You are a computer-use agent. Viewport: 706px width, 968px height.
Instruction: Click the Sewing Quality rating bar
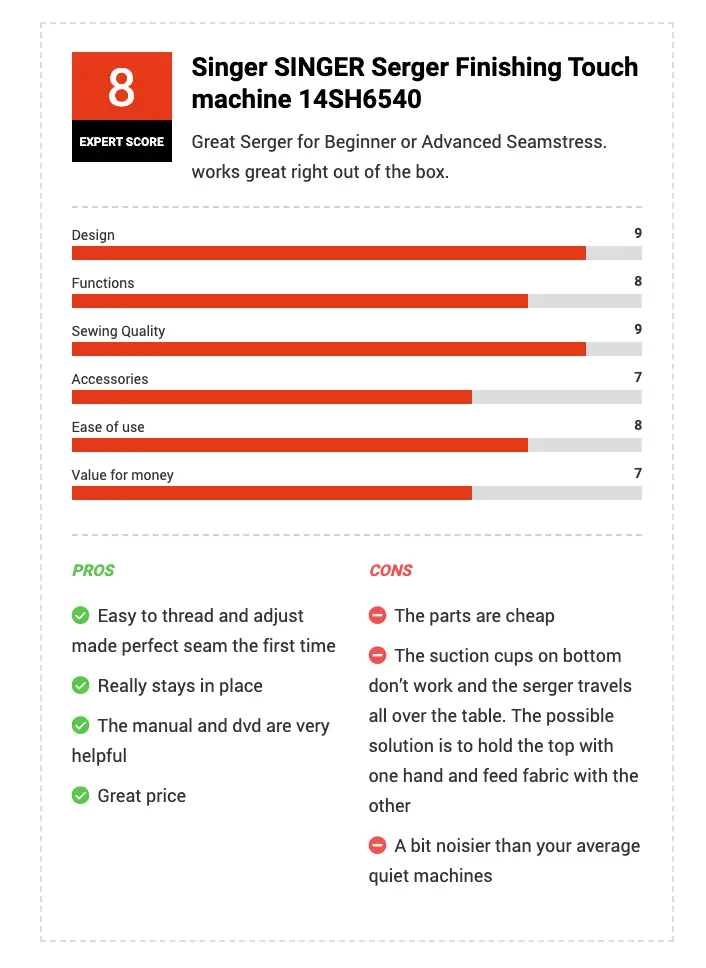coord(357,349)
